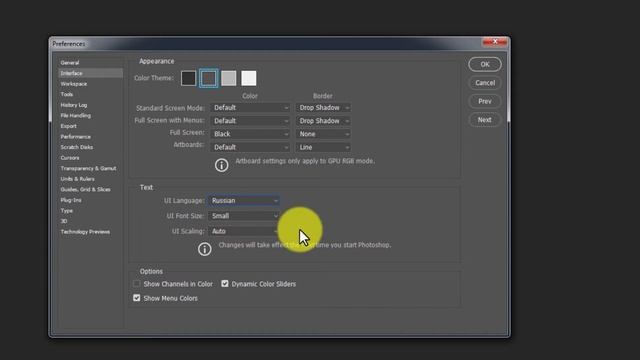Image resolution: width=640 pixels, height=360 pixels.
Task: Uncheck Dynamic Color Sliders
Action: click(x=225, y=284)
